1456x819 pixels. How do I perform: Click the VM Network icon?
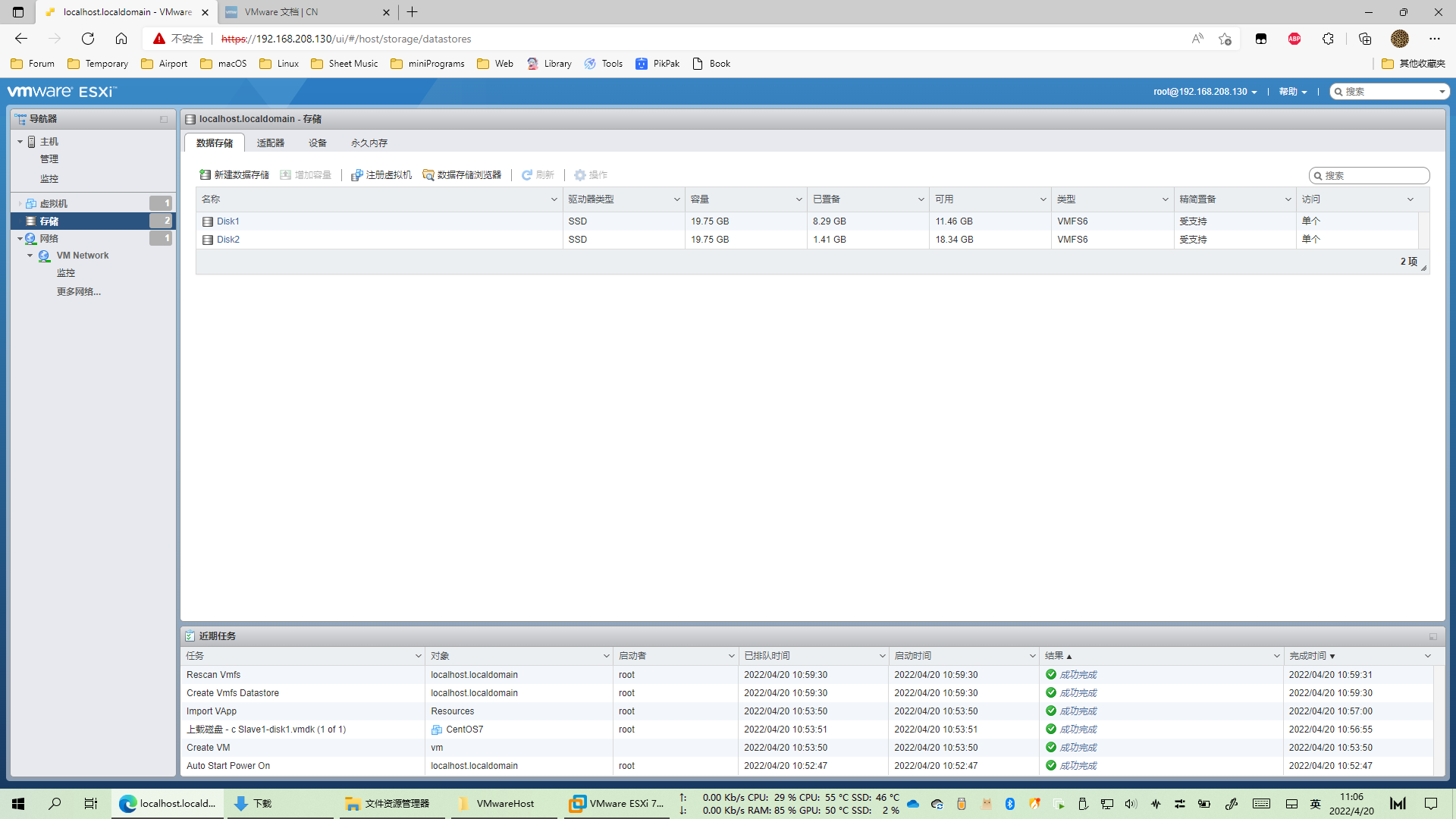click(x=45, y=256)
